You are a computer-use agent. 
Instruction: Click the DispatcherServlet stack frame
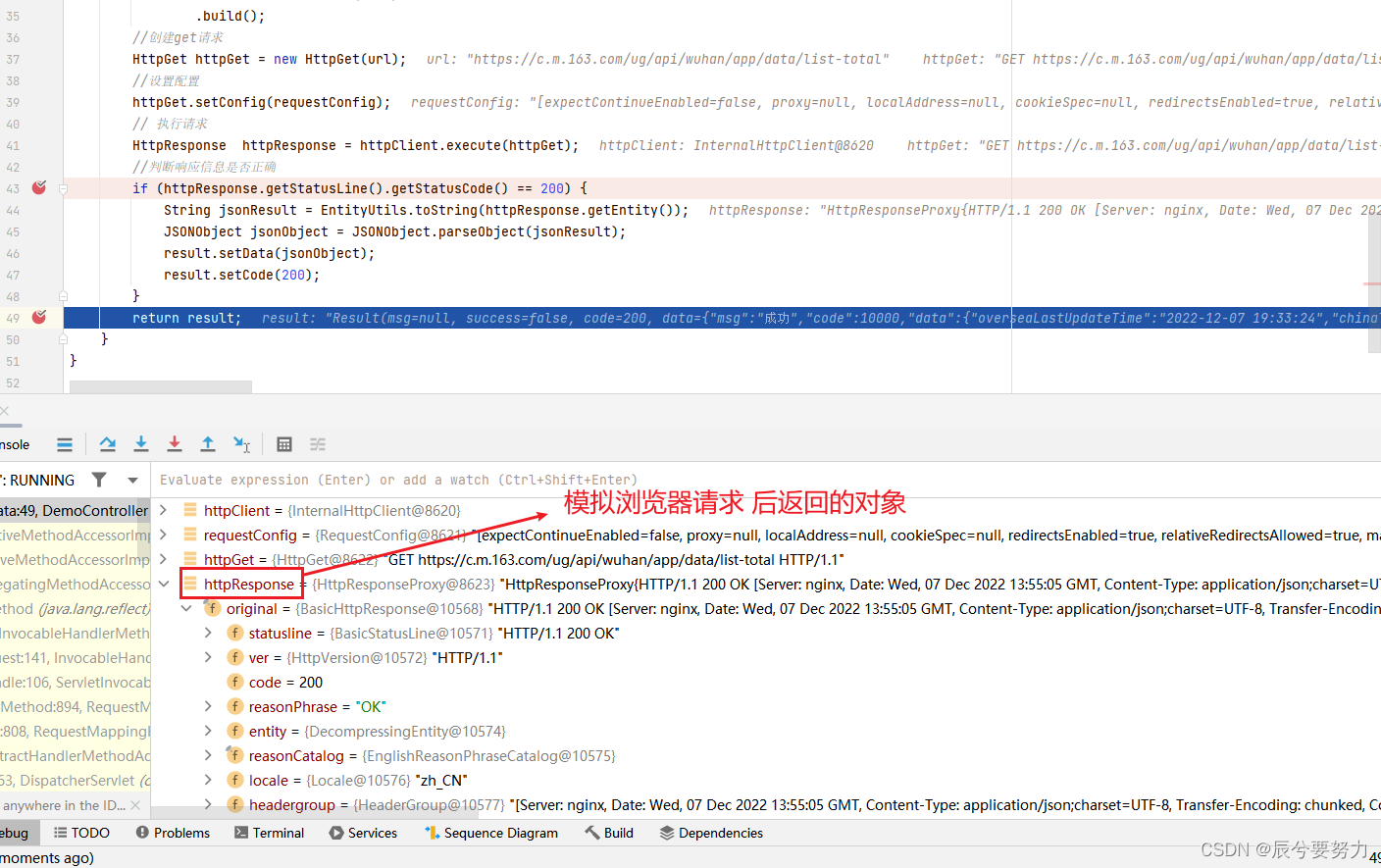75,780
